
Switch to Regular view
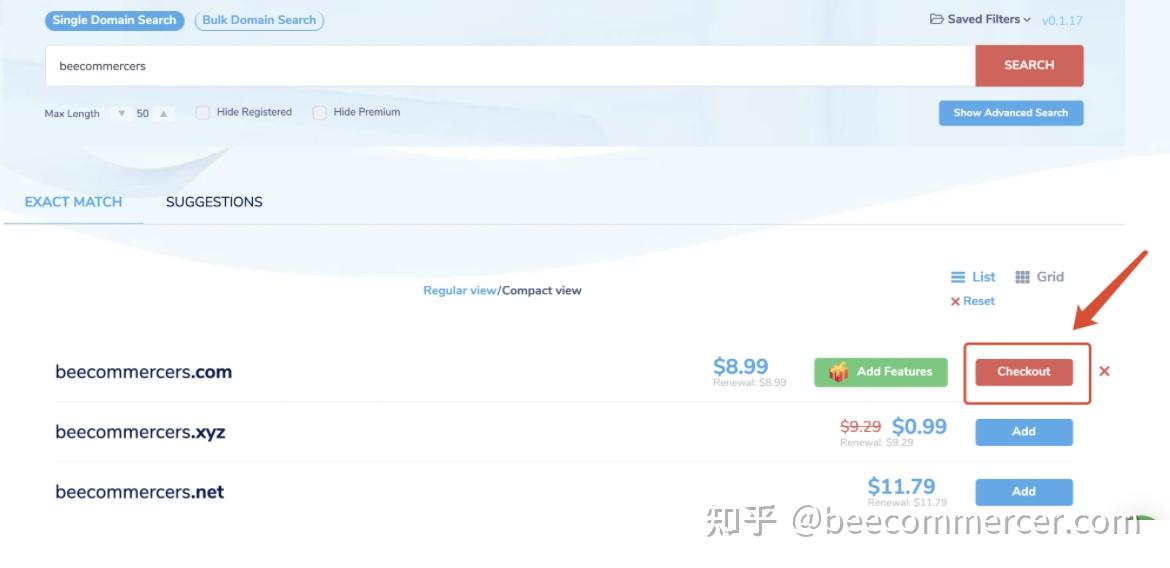point(460,290)
